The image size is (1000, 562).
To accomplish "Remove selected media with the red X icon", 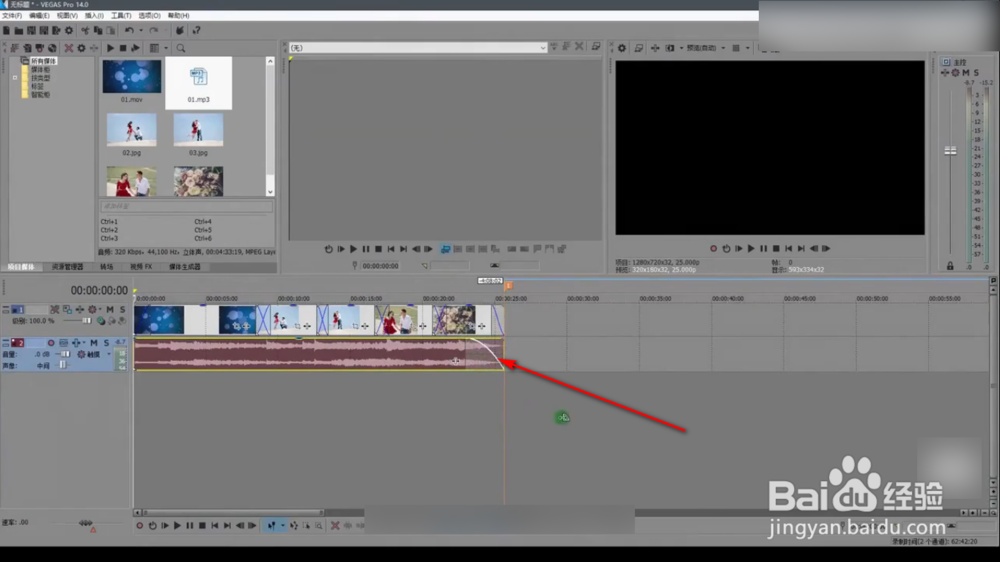I will point(69,48).
